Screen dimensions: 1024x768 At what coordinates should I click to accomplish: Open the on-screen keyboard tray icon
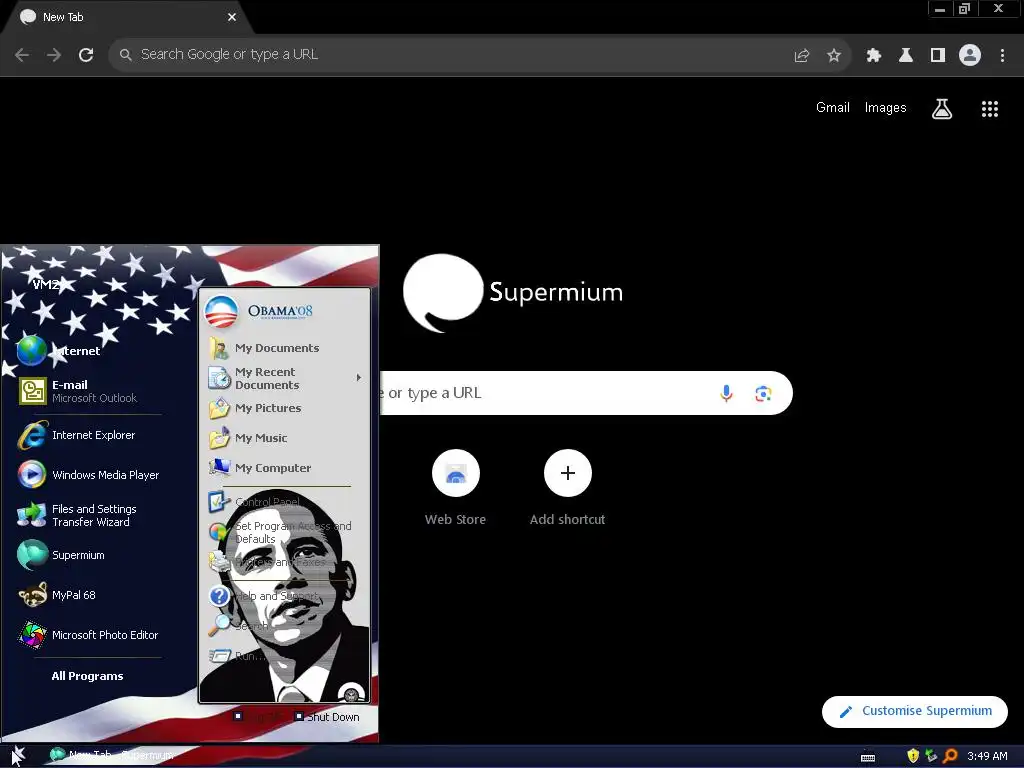point(868,757)
